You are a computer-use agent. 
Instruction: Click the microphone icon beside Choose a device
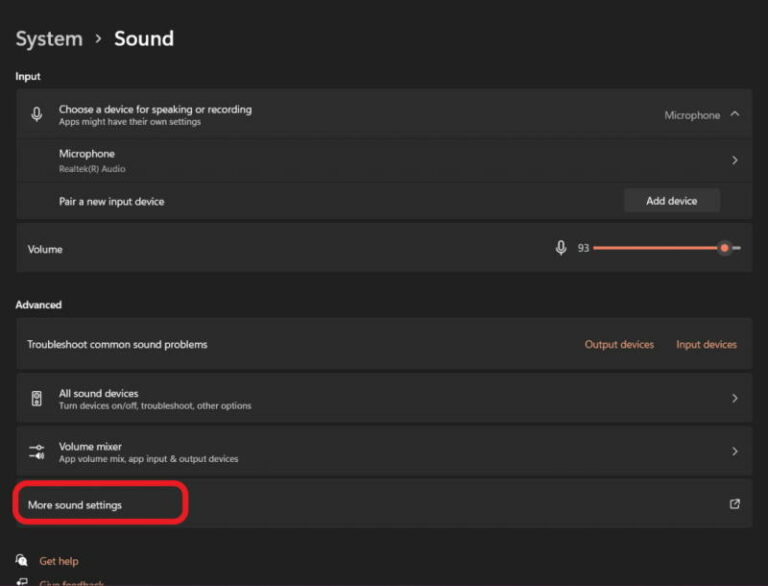(x=37, y=114)
